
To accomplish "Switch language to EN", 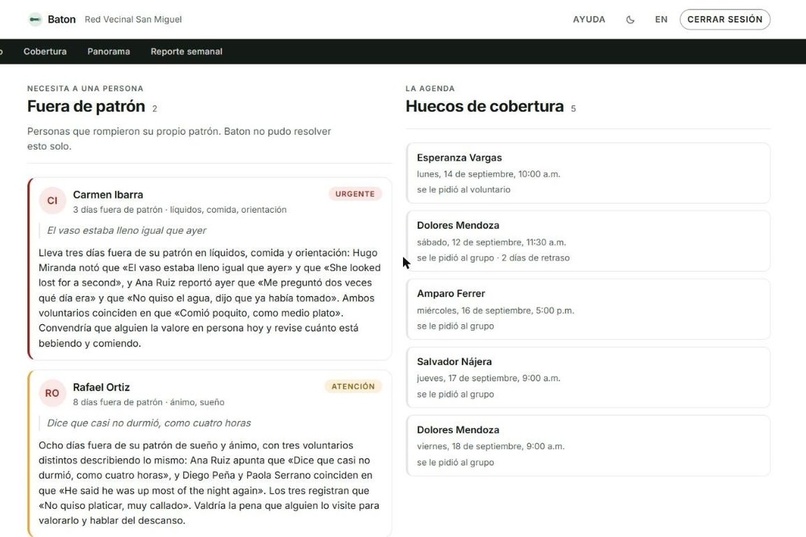I will (661, 20).
